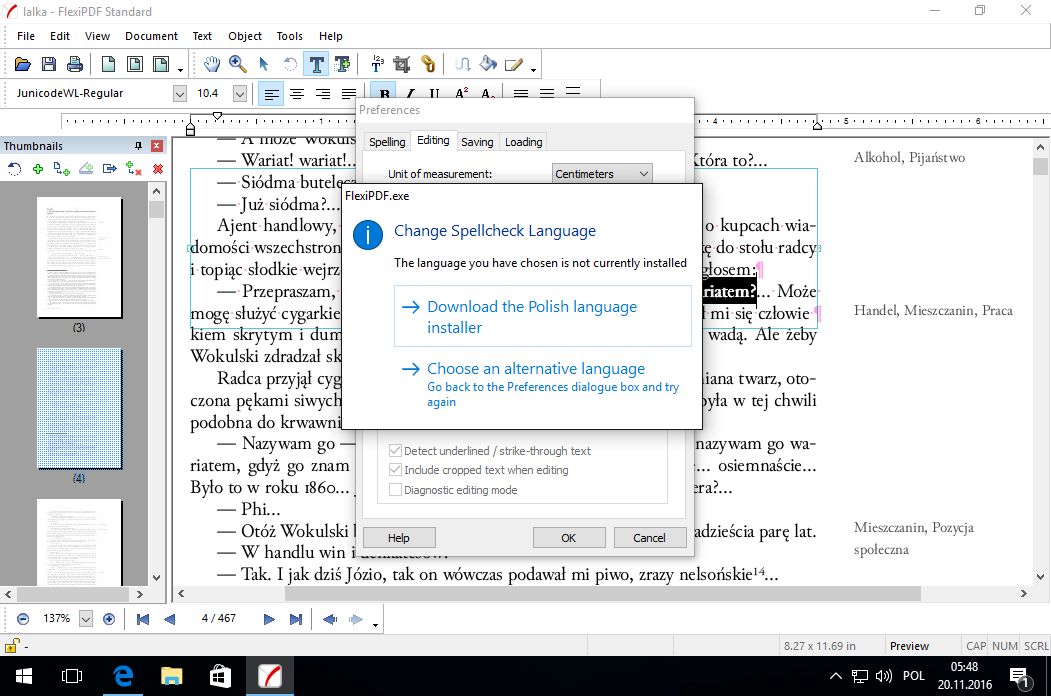The height and width of the screenshot is (696, 1051).
Task: Expand the font size 10.4 dropdown
Action: [239, 93]
